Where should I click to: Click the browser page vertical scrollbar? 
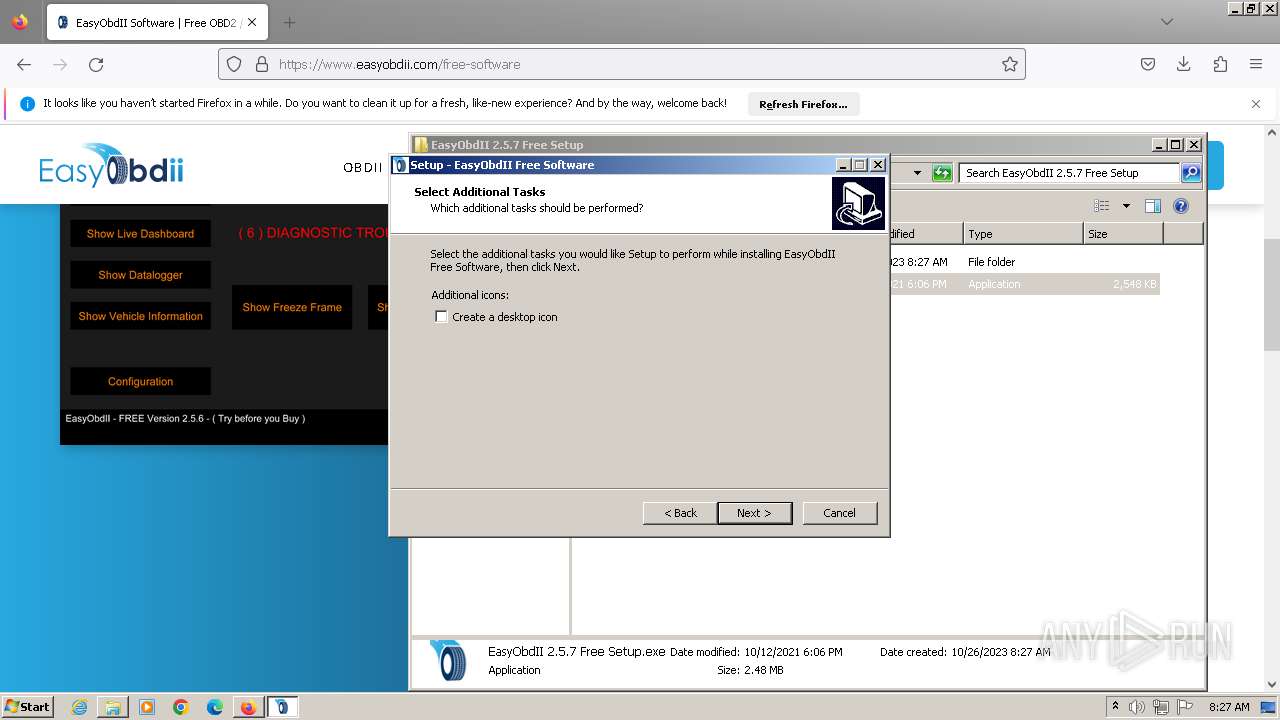pos(1272,295)
